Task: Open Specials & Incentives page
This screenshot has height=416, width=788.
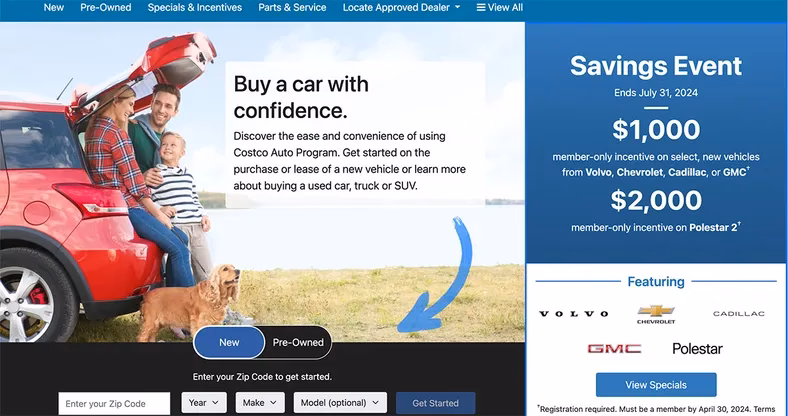Action: [194, 8]
